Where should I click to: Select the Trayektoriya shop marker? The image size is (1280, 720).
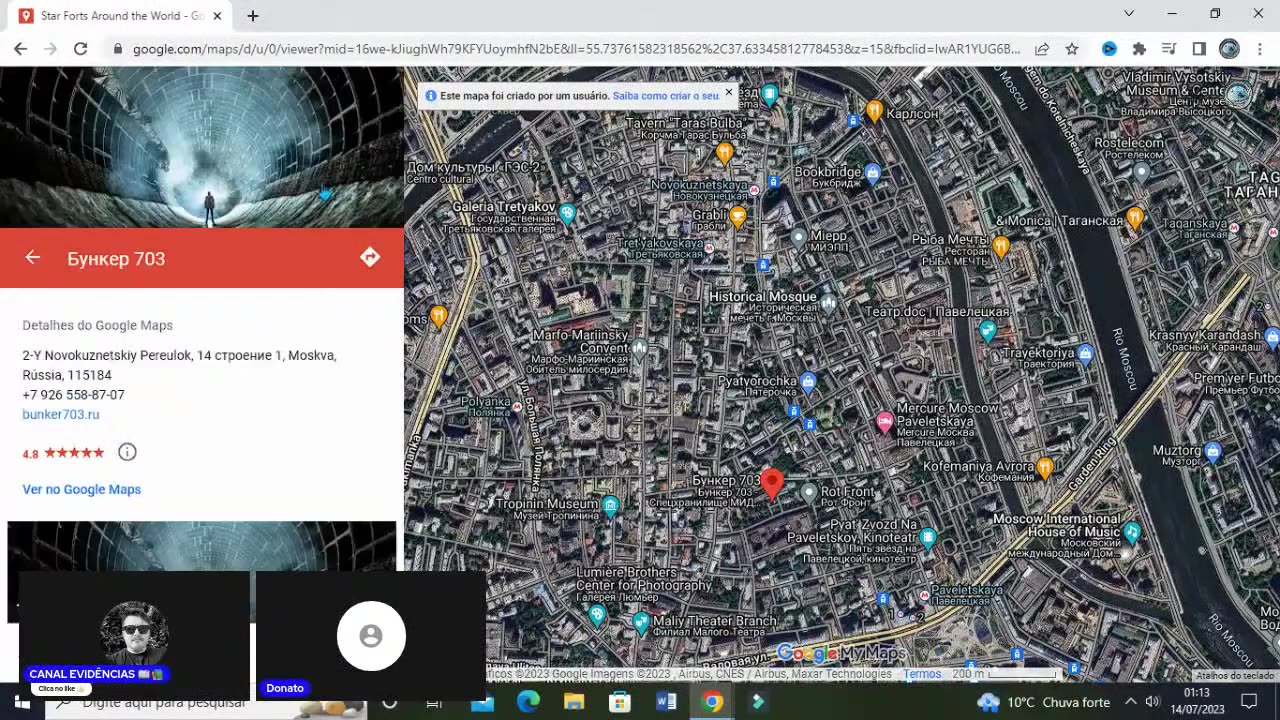(x=1085, y=353)
